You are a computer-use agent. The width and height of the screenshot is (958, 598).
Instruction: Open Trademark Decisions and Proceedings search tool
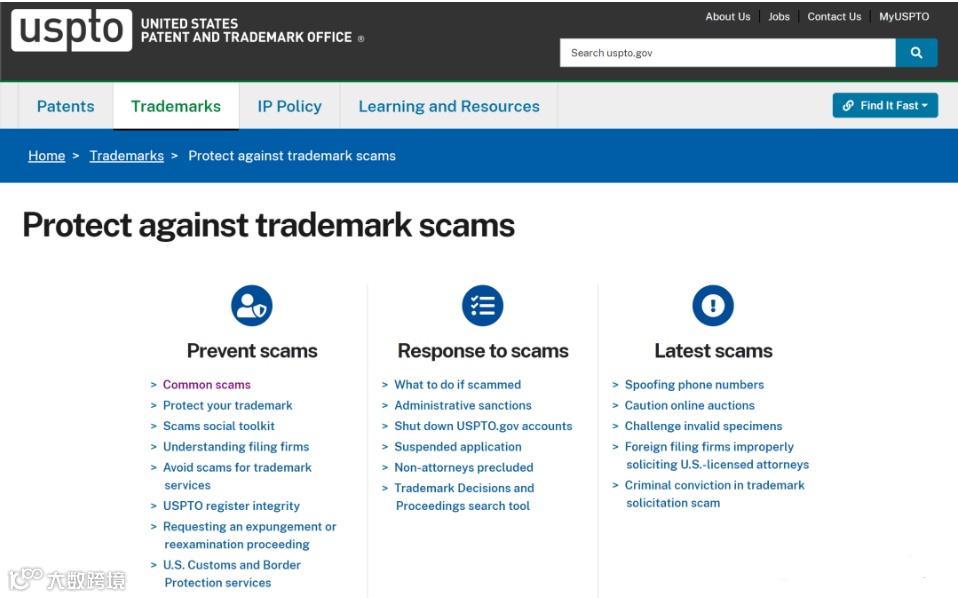464,497
